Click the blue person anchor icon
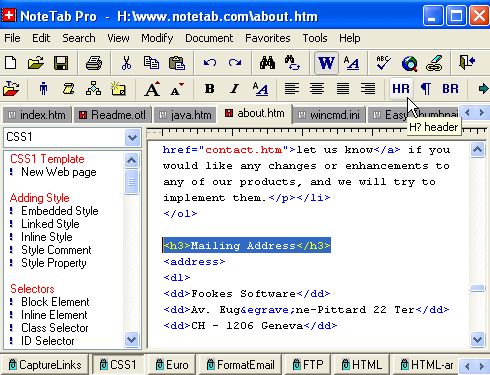Viewport: 490px width, 375px height. click(x=43, y=89)
